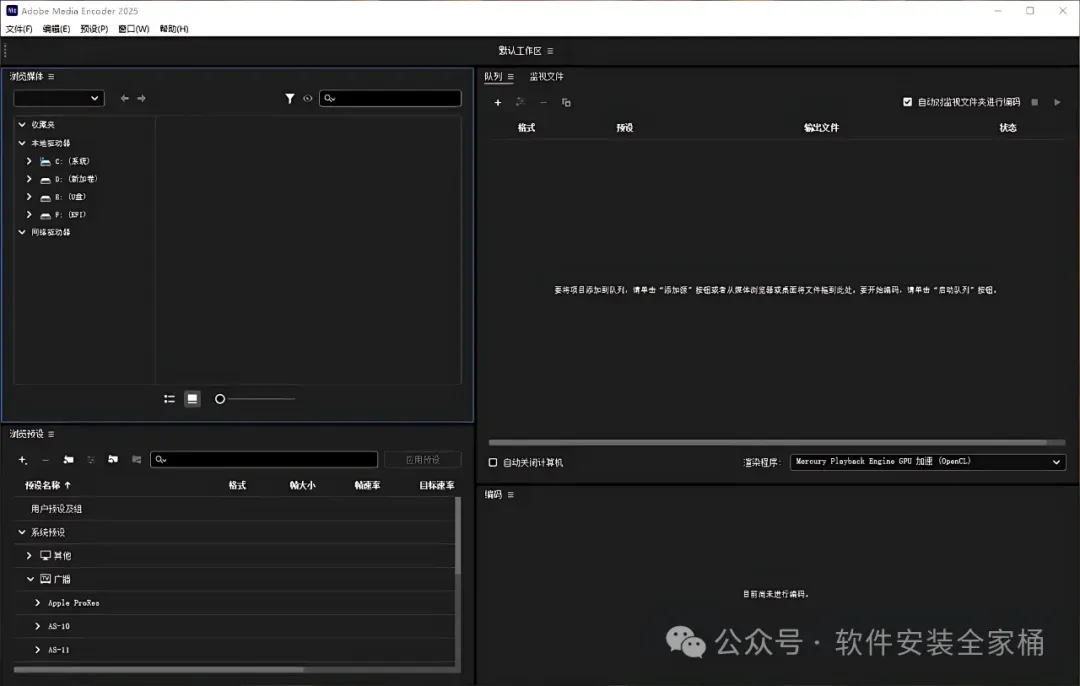Open the Help (H) menu

[174, 29]
